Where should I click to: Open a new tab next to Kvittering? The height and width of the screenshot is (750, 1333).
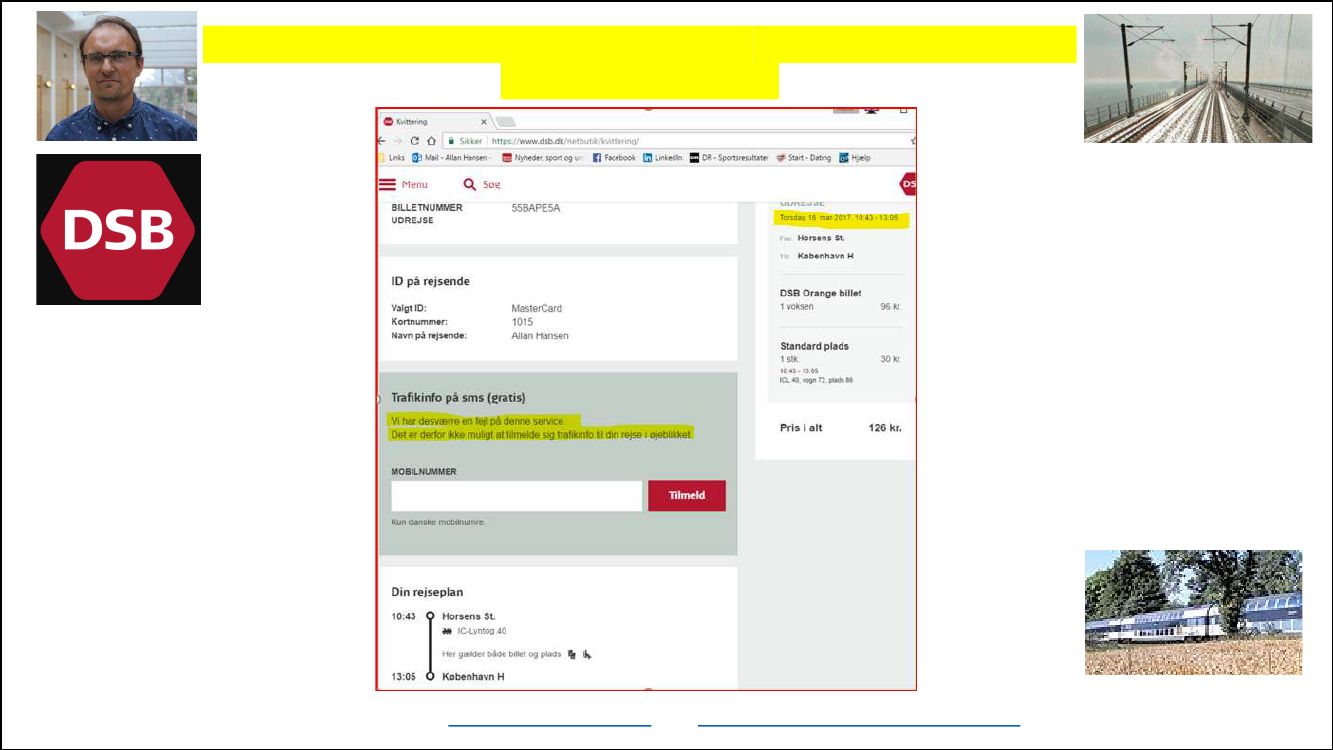click(x=506, y=122)
